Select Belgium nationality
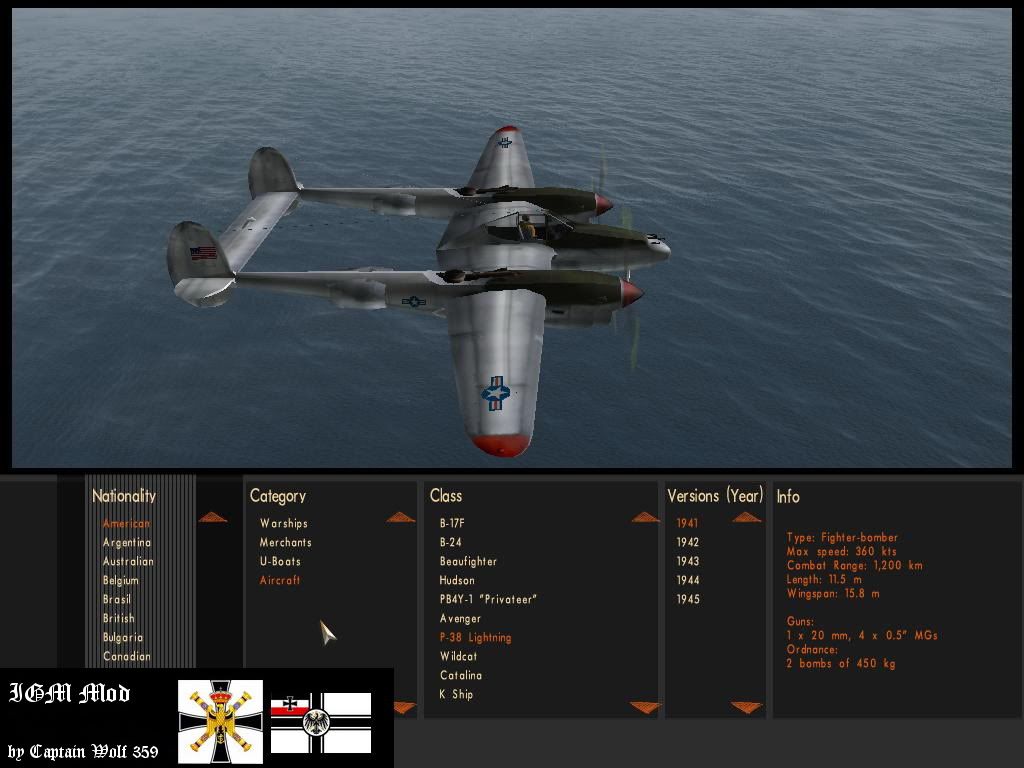 click(x=121, y=580)
